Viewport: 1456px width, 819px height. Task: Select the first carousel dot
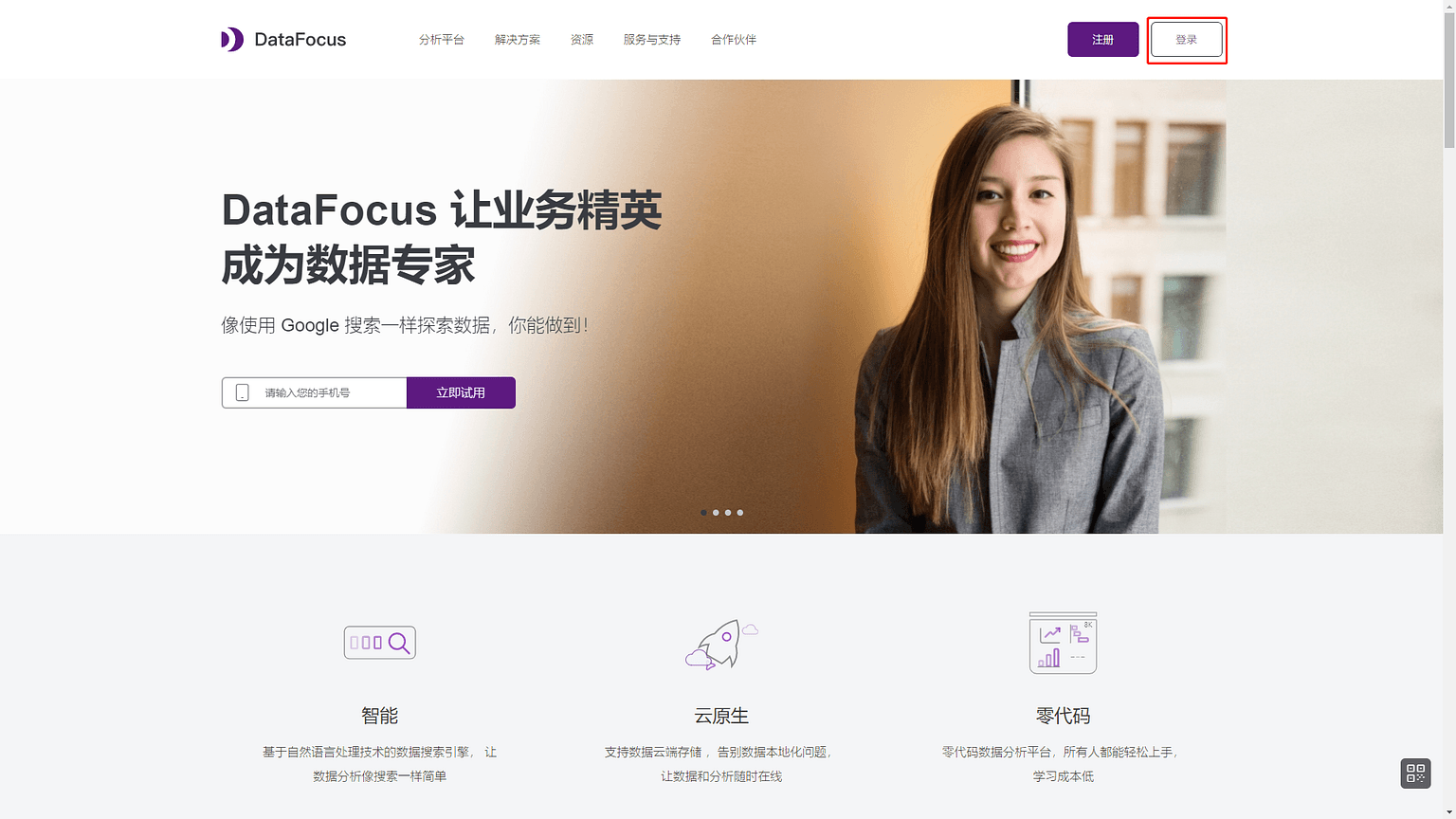coord(703,513)
